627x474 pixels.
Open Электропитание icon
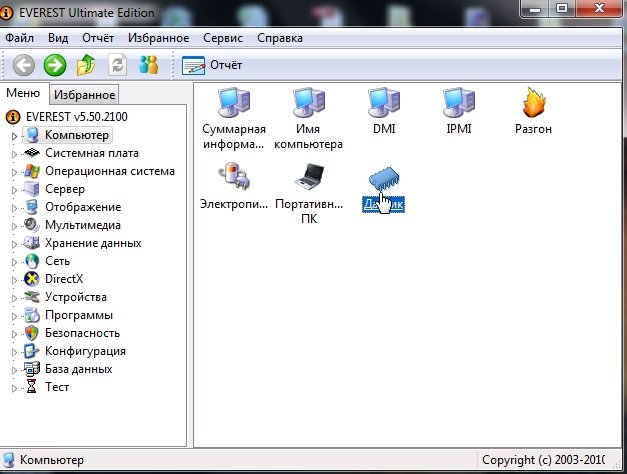234,186
